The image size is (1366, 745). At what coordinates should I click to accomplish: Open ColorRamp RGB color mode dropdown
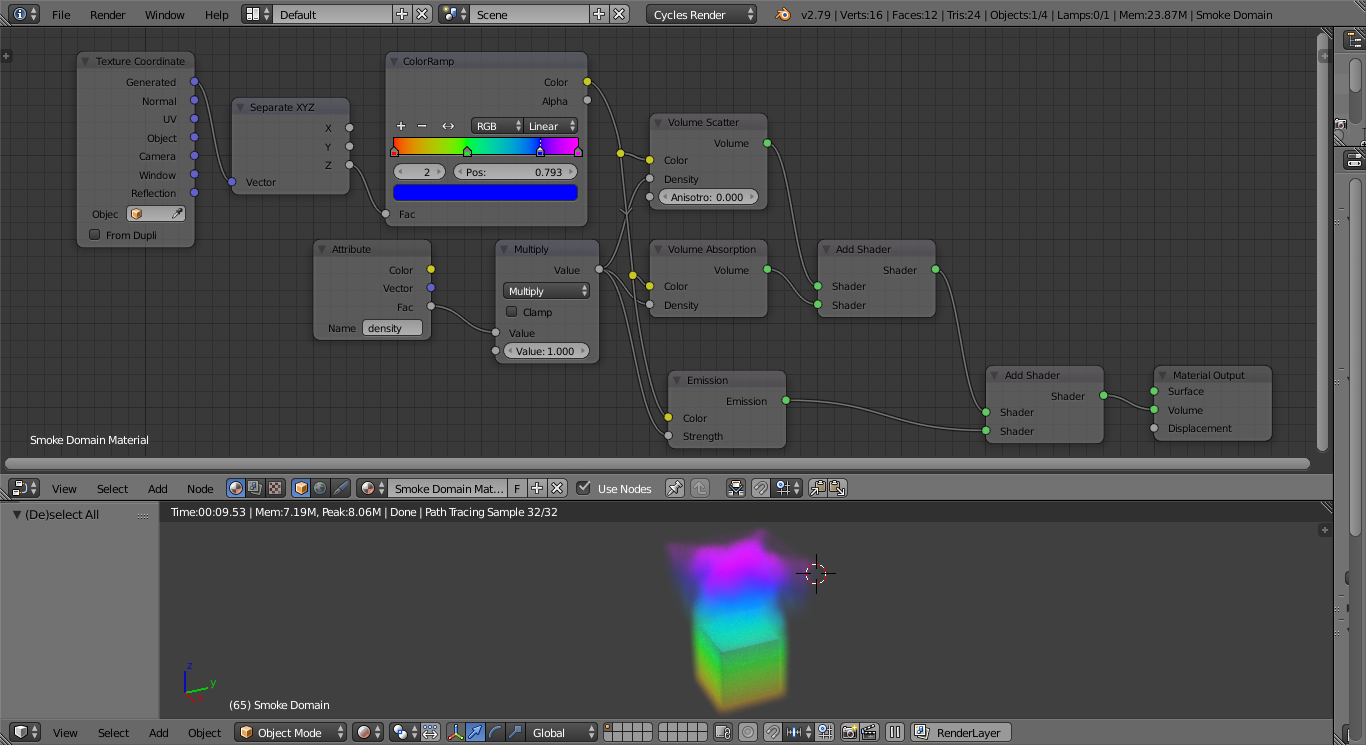497,126
